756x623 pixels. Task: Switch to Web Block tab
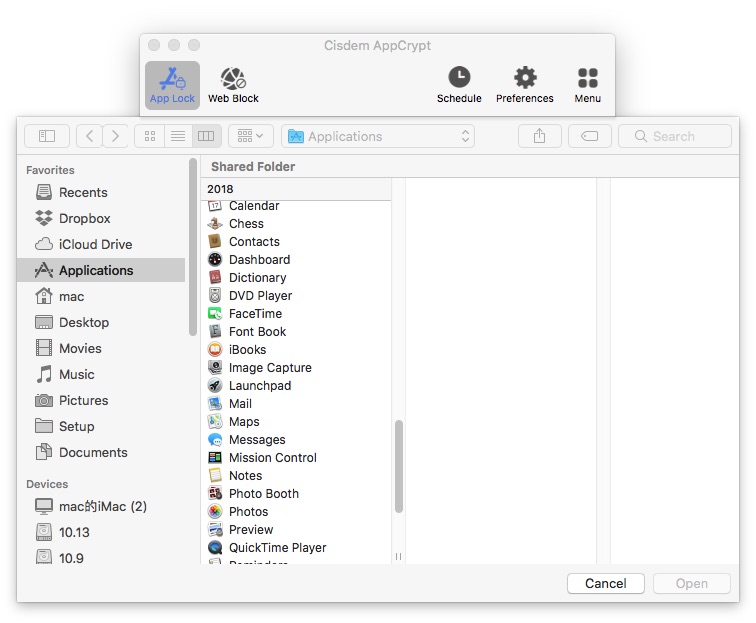(x=233, y=85)
